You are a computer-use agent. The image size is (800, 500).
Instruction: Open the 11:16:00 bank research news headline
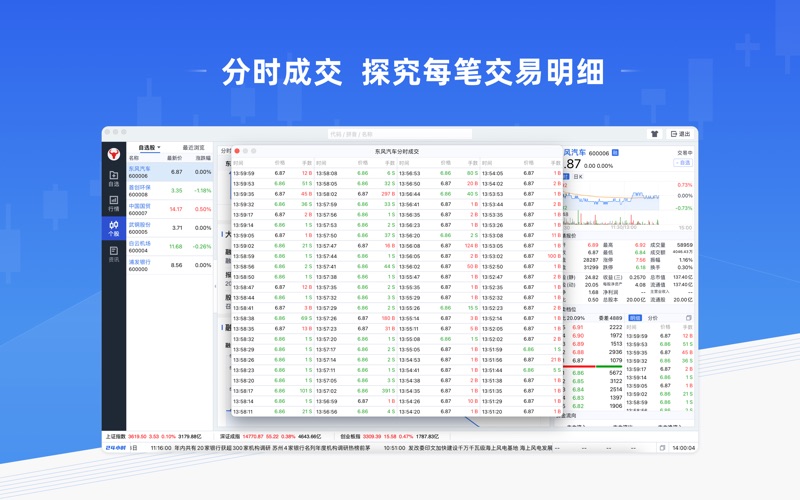coord(261,448)
